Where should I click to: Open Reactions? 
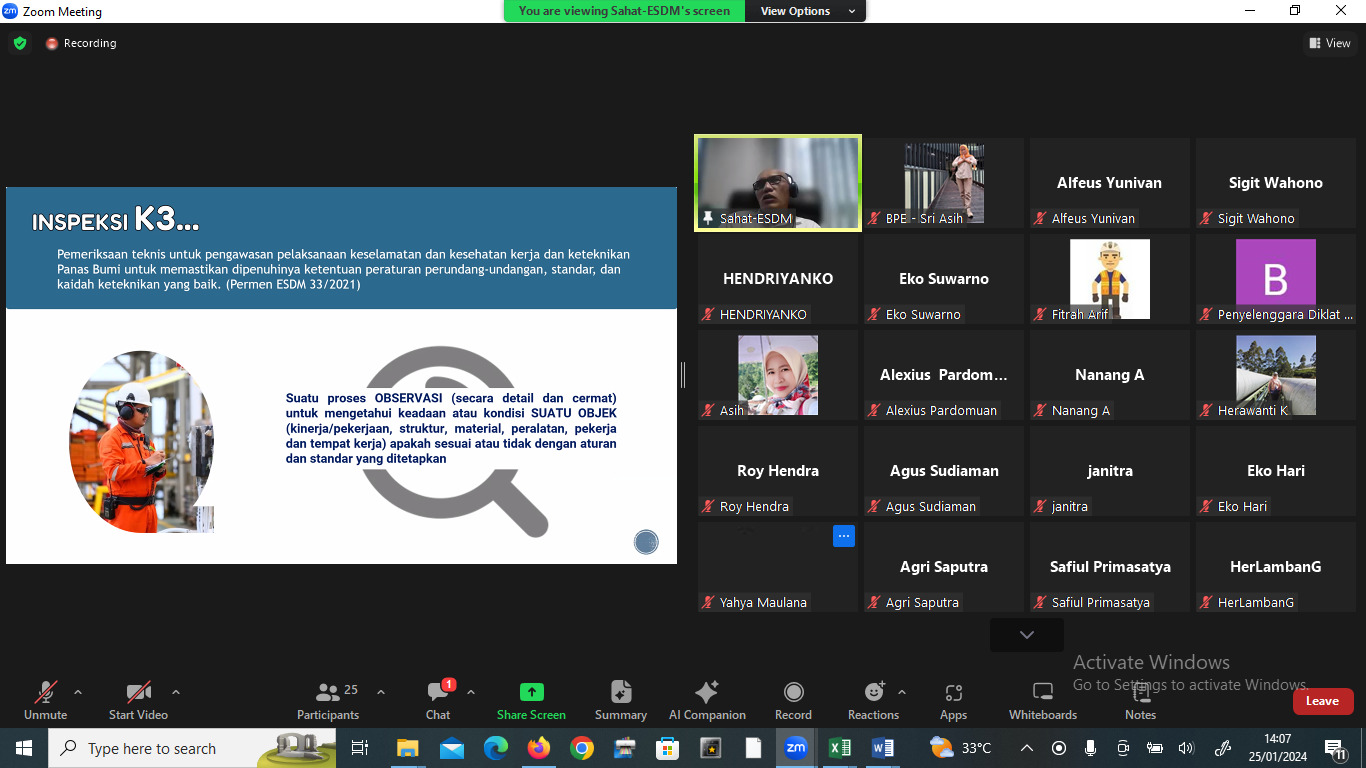point(873,700)
